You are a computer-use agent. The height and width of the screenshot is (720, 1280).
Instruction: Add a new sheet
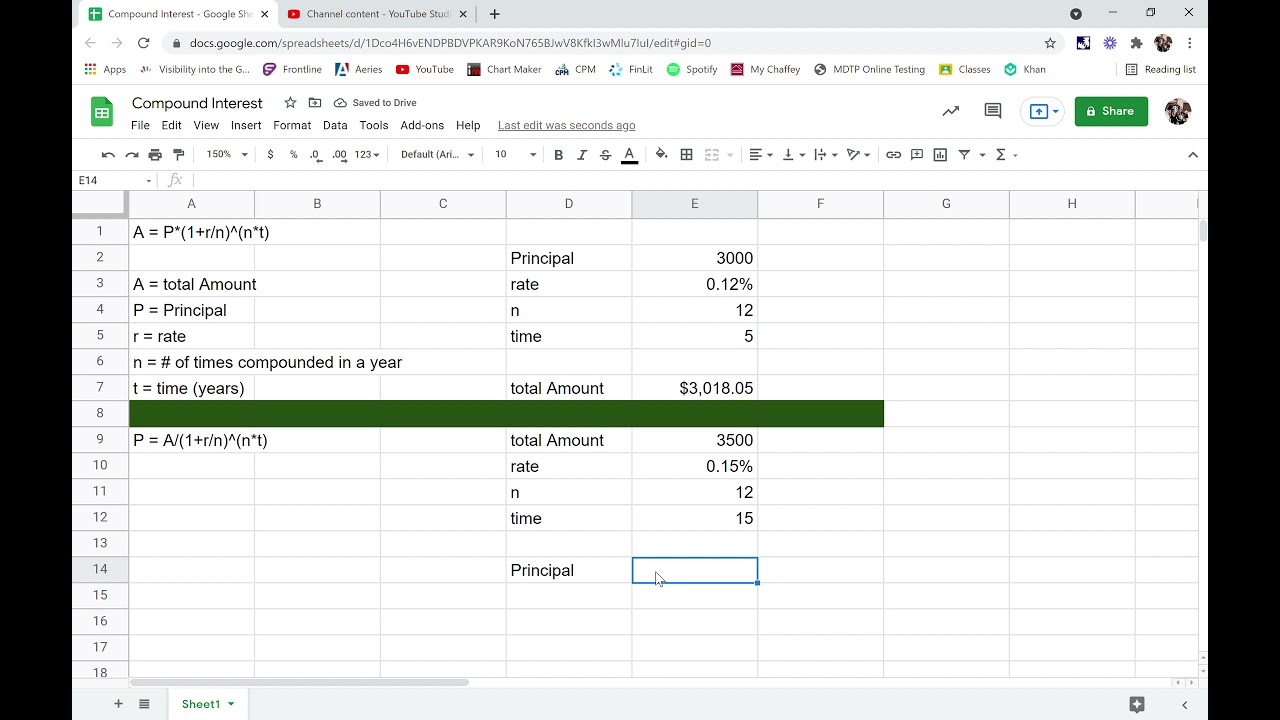[118, 704]
